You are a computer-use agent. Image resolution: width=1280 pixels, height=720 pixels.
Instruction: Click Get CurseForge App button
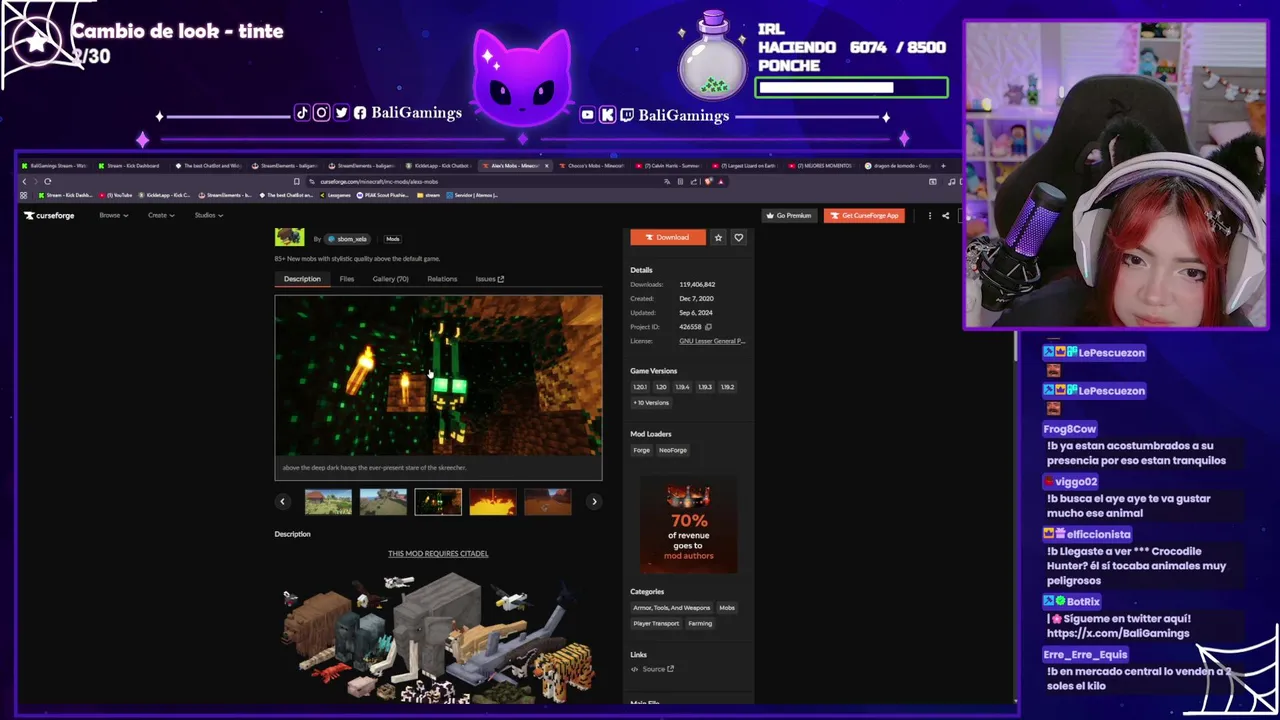point(864,216)
